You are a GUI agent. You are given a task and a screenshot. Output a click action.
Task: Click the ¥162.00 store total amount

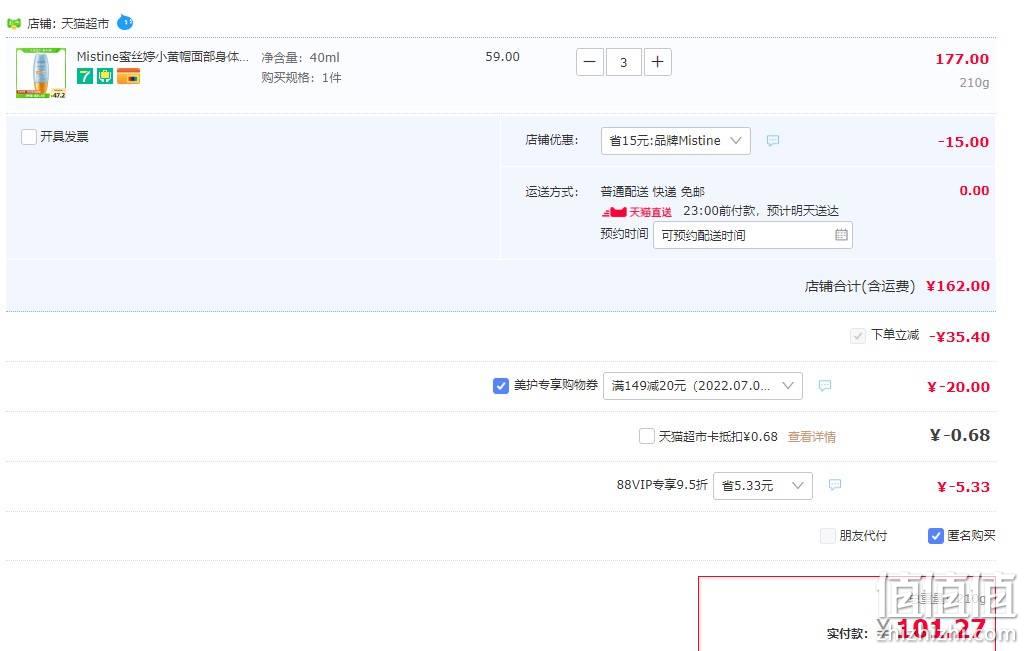point(958,286)
